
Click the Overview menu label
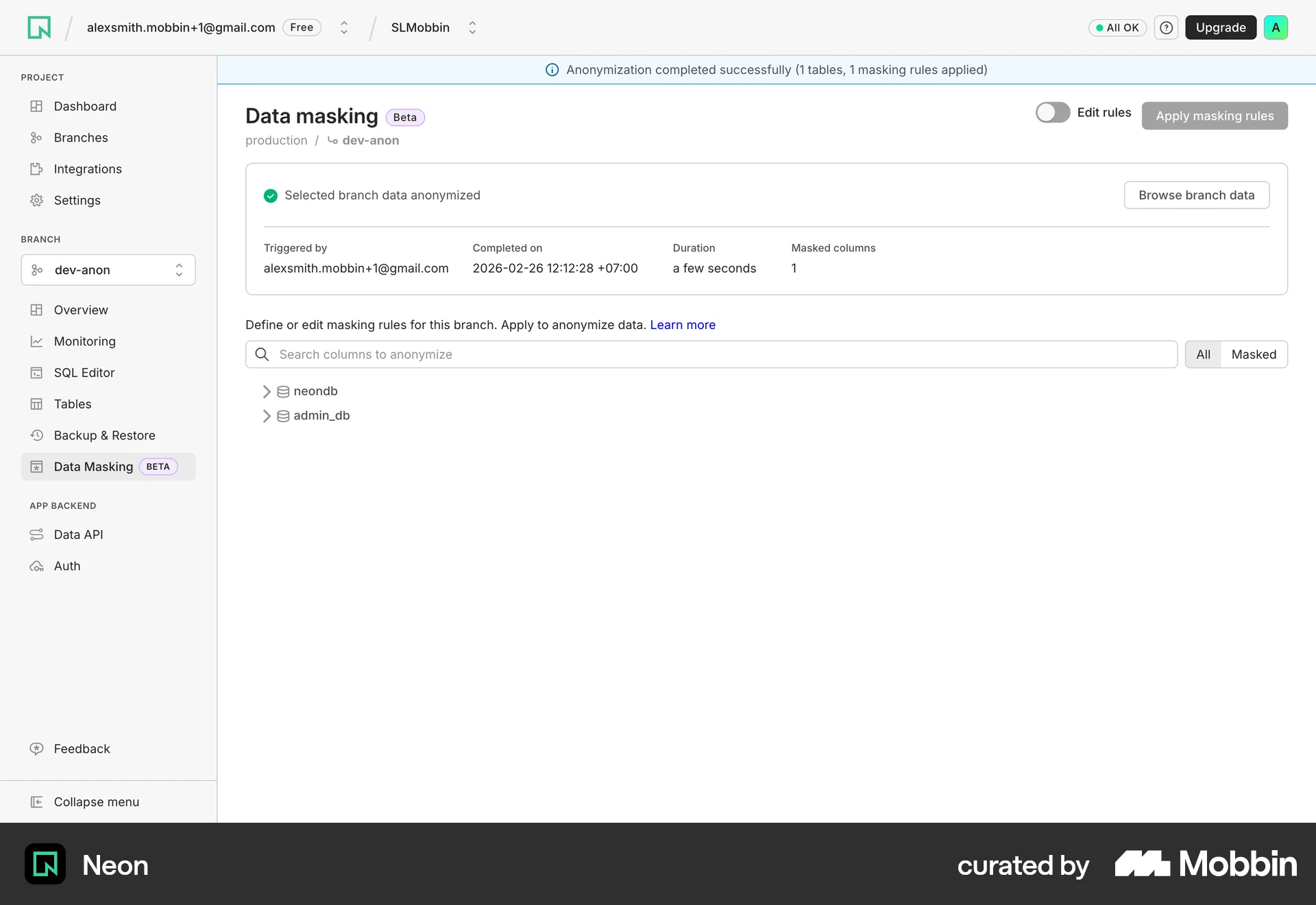click(x=81, y=310)
